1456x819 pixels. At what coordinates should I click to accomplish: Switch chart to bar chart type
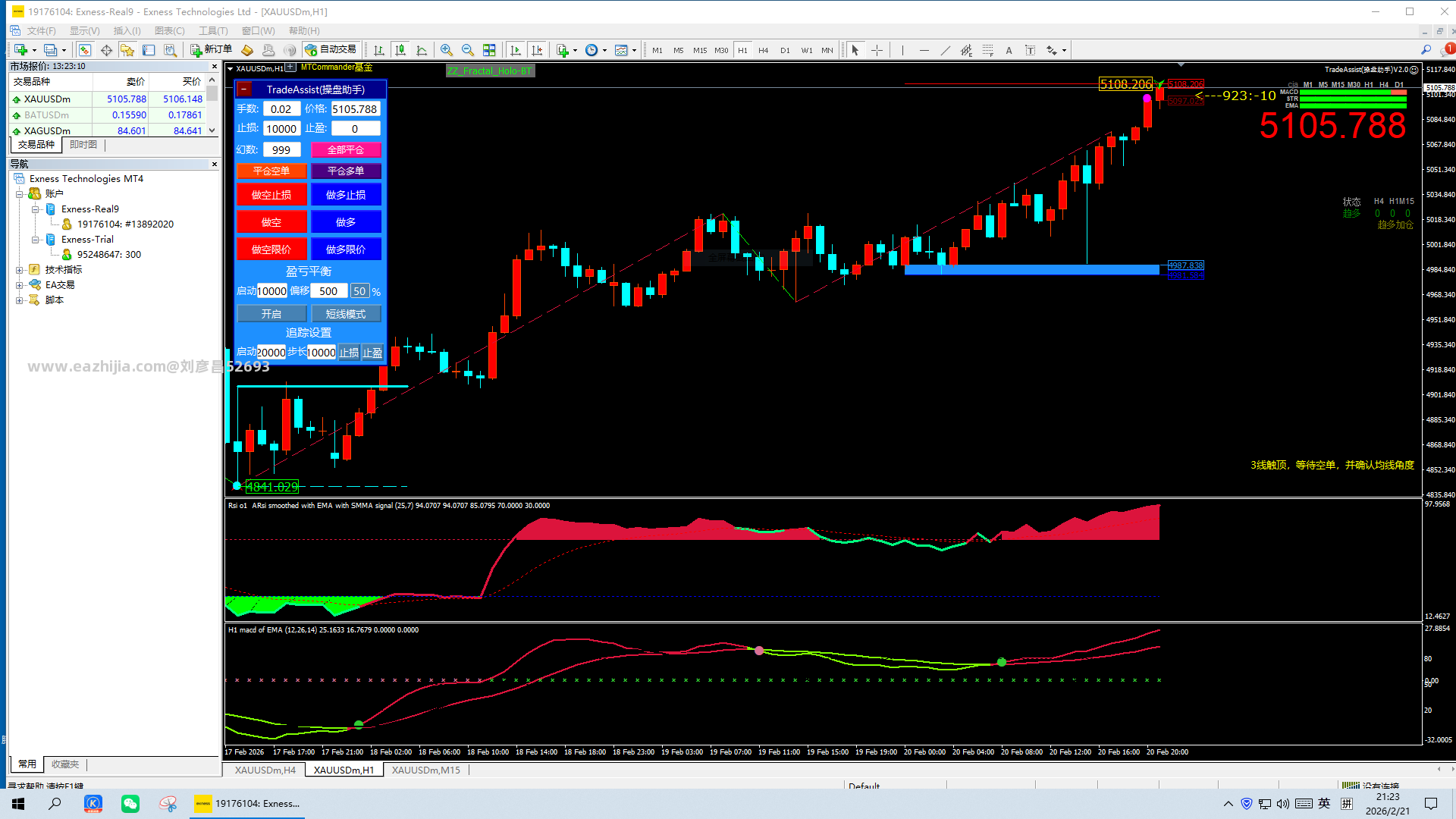[x=379, y=50]
